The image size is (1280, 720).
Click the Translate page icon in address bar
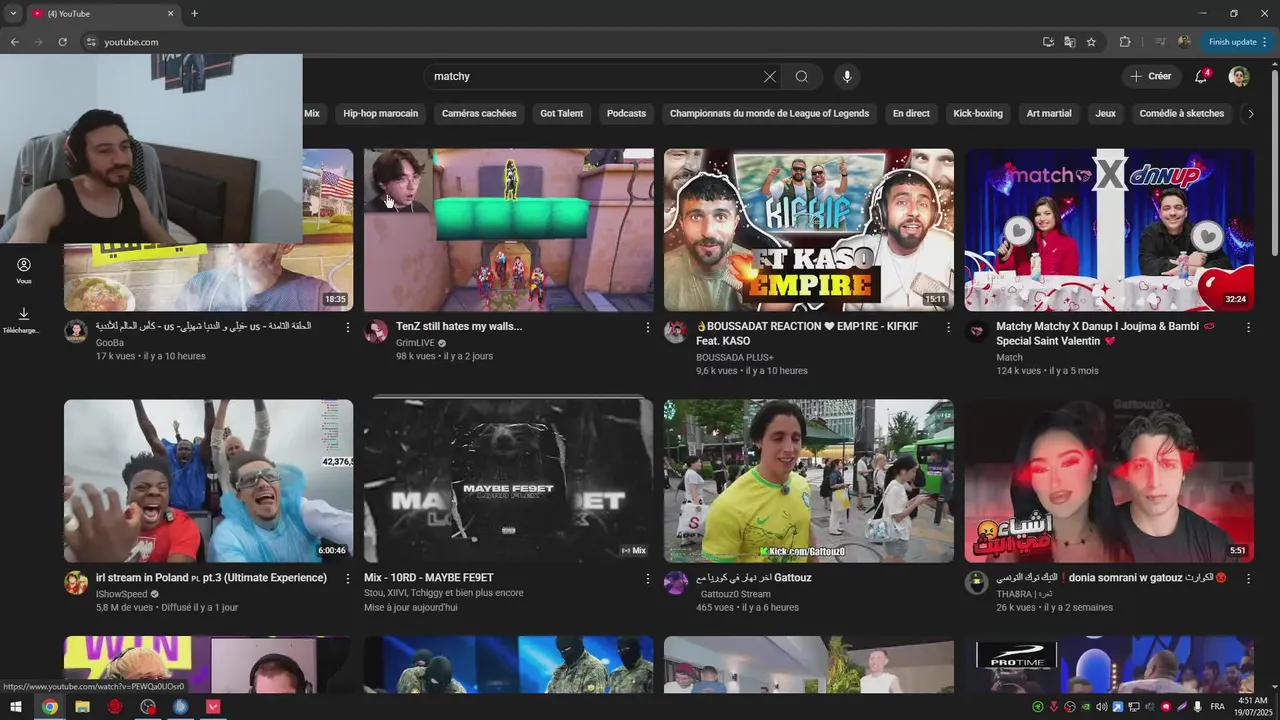1070,42
